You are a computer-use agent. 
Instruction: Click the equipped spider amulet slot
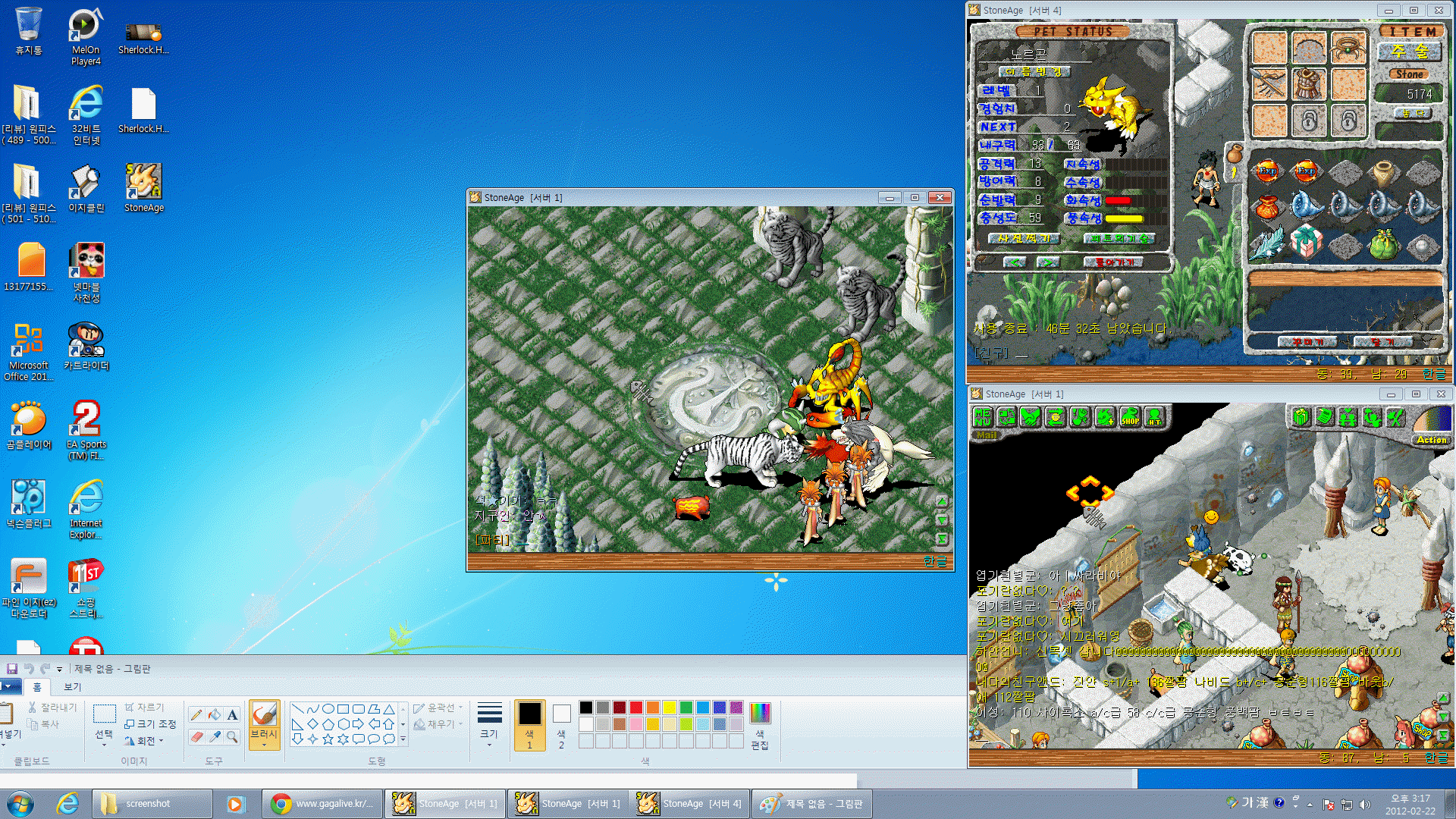coord(1348,48)
